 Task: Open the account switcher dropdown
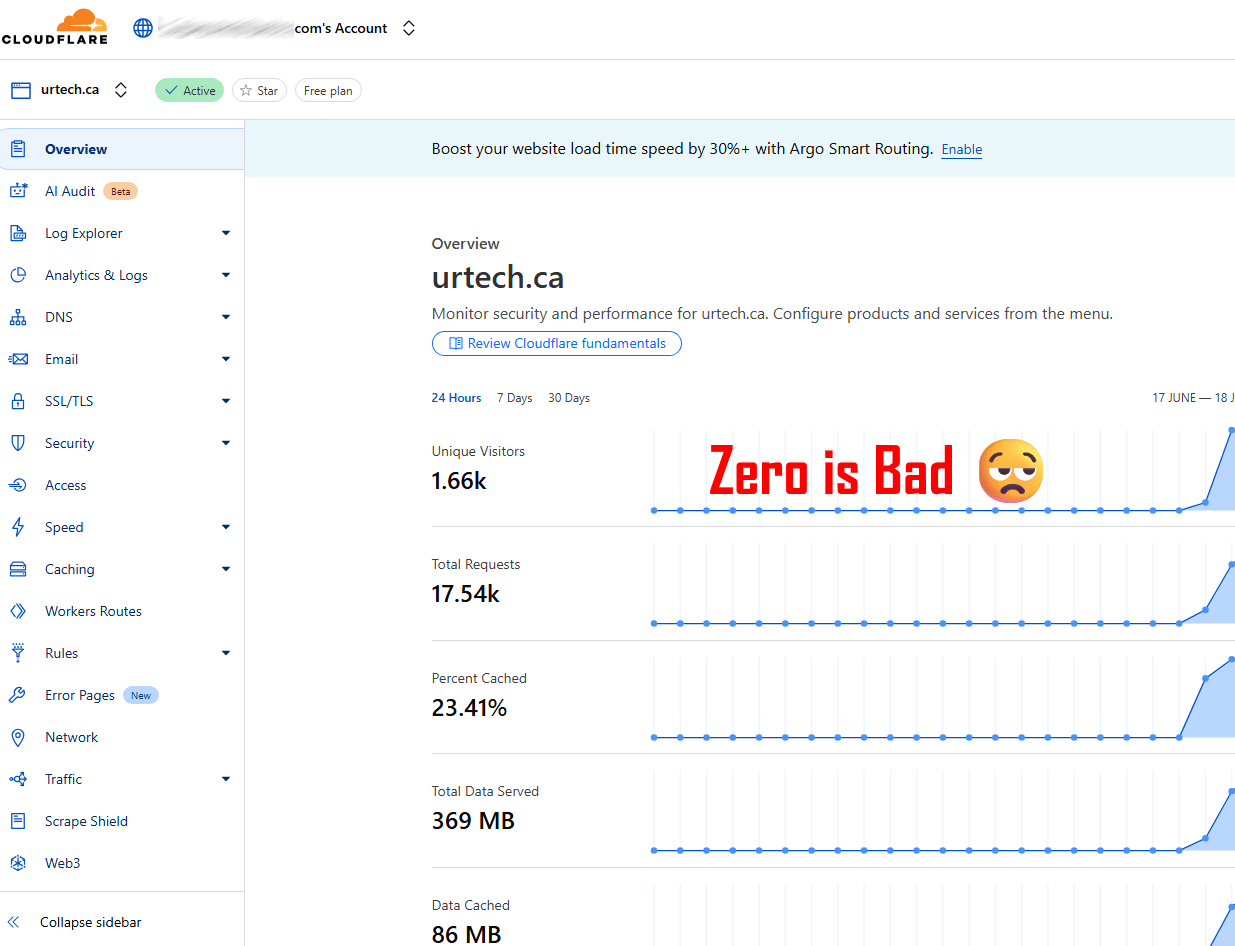coord(408,29)
